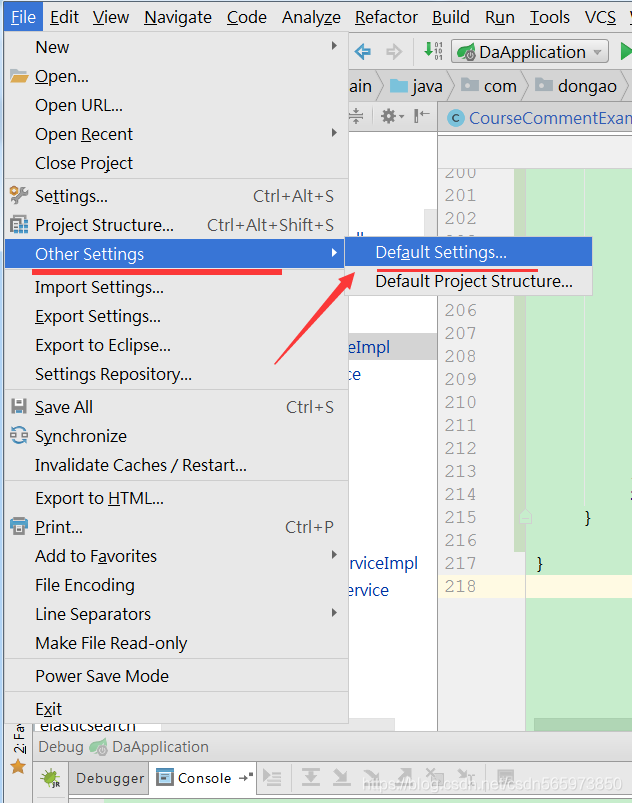Switch to the Console tab
This screenshot has height=803, width=632.
tap(203, 778)
